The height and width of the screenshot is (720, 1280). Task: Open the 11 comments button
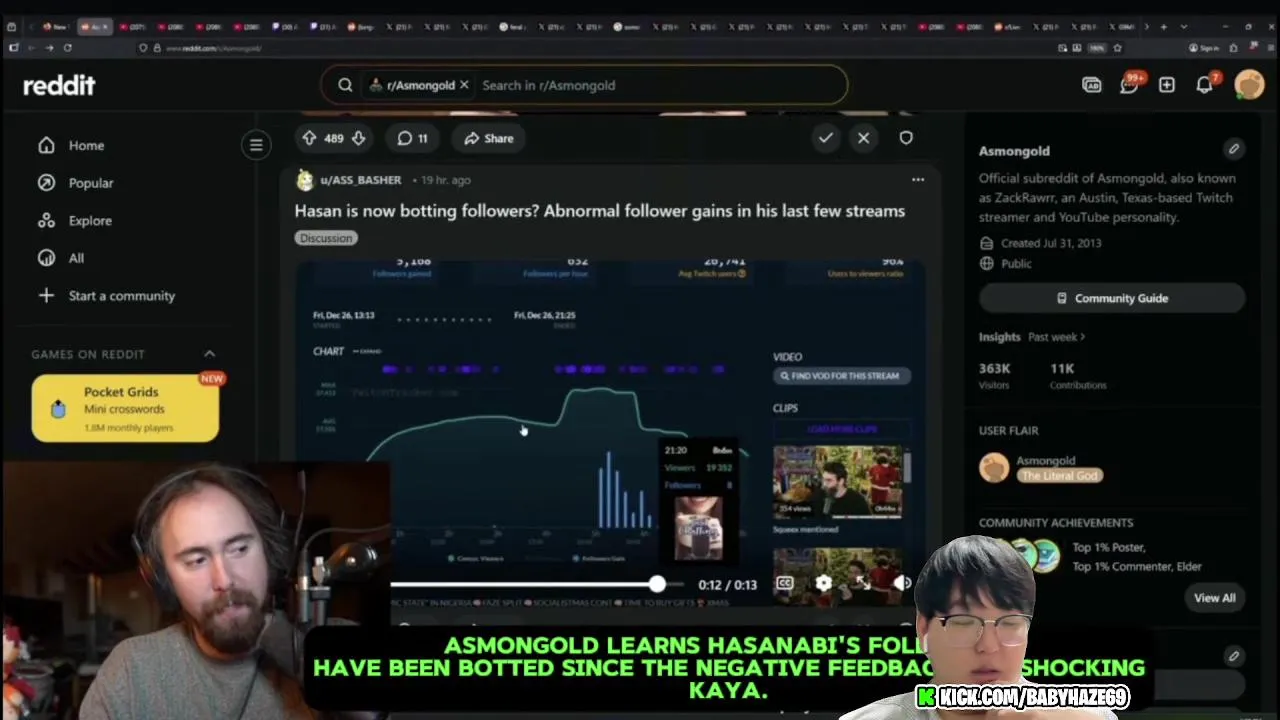click(412, 138)
